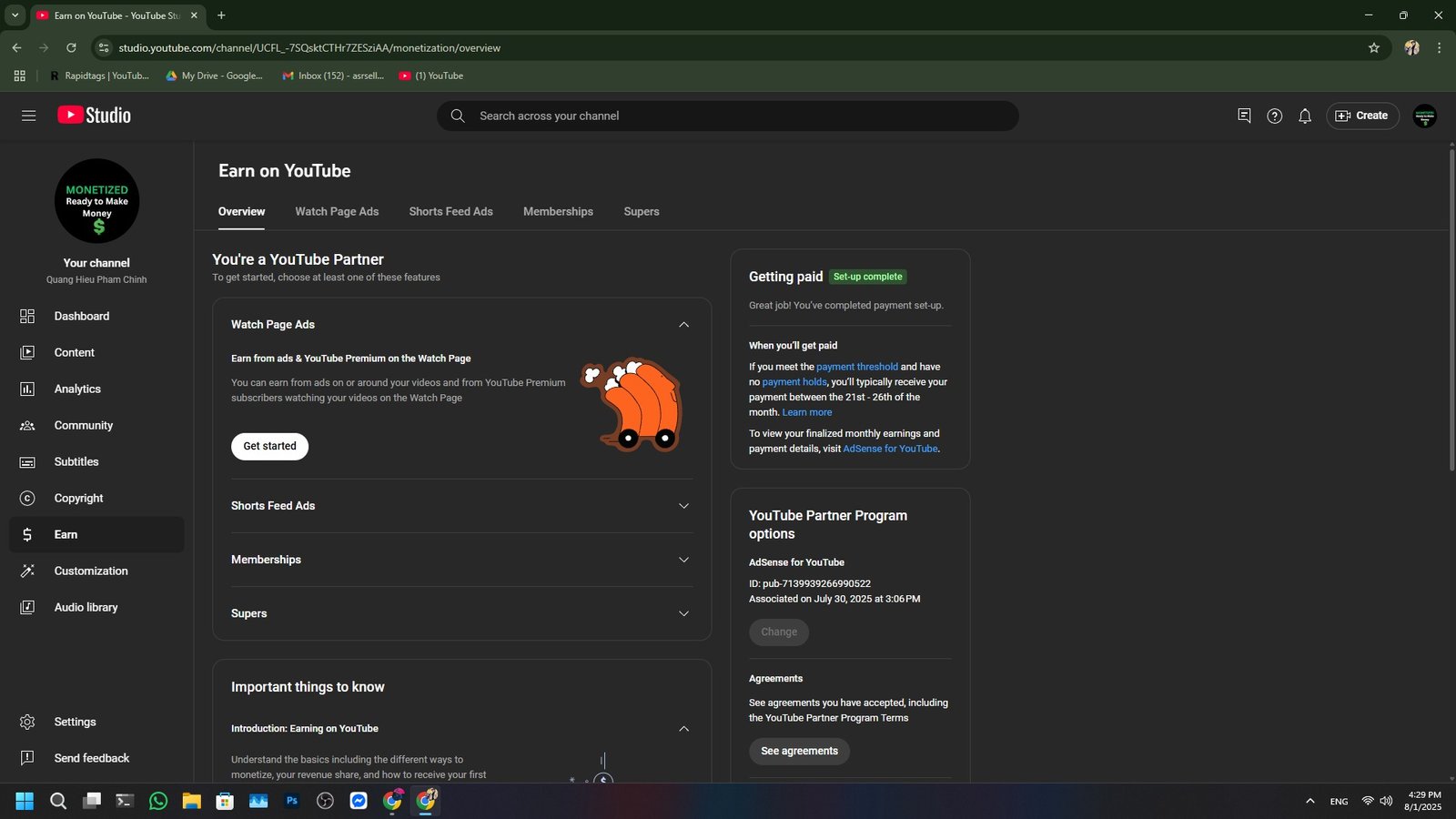Collapse the Watch Page Ads section
The height and width of the screenshot is (819, 1456).
coord(683,325)
